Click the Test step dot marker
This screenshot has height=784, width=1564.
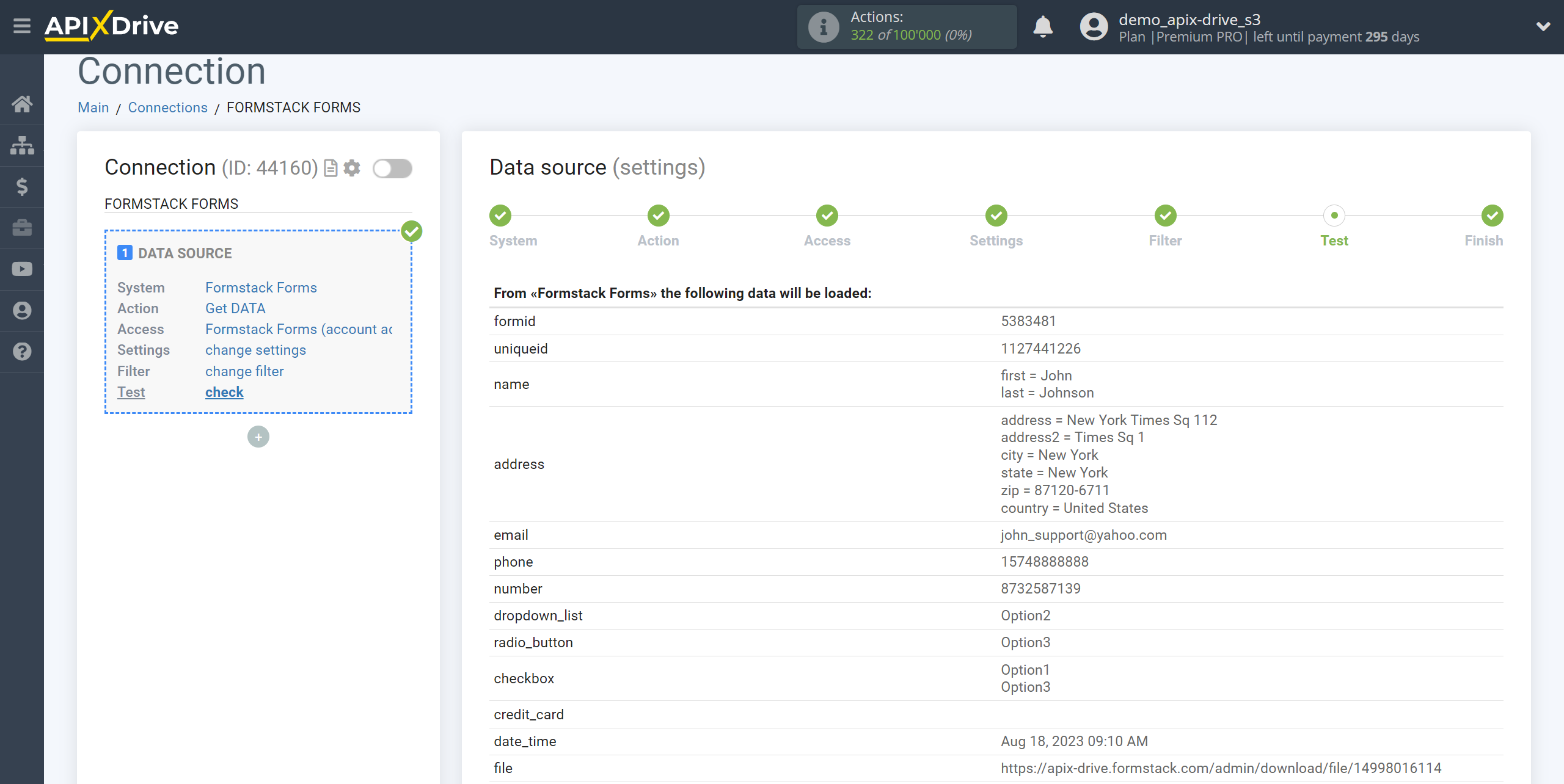coord(1334,216)
